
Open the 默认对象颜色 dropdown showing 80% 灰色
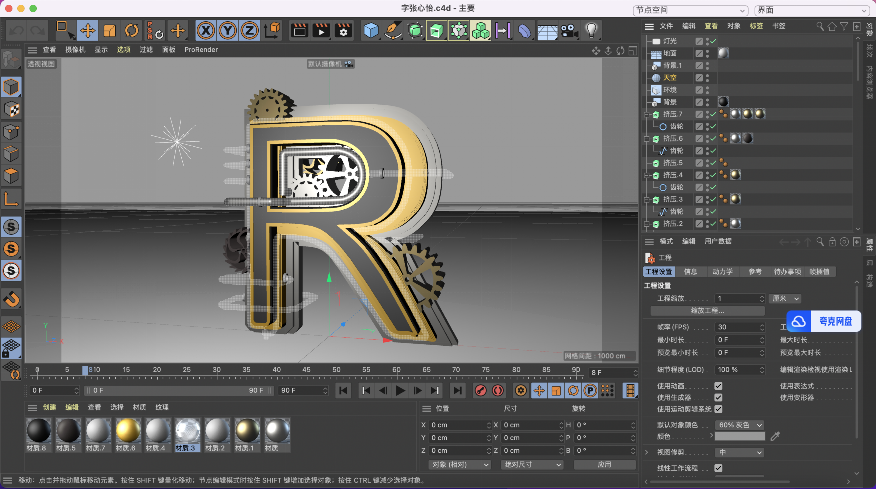(x=739, y=424)
